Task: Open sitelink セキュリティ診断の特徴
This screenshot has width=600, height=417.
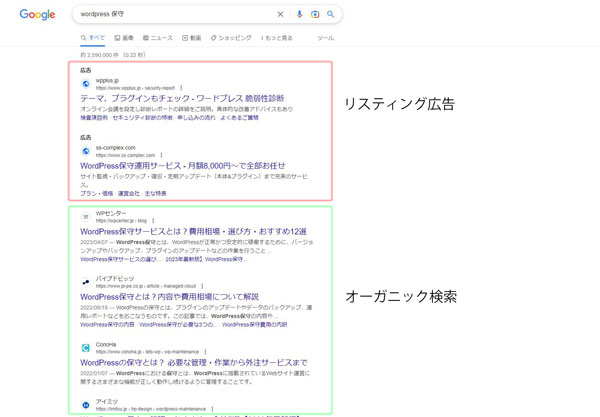Action: 142,117
